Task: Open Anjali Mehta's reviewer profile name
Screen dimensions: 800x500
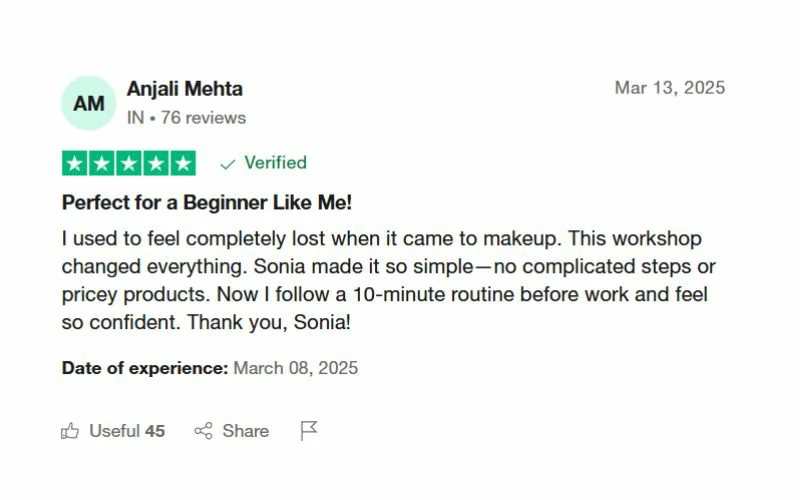Action: point(184,89)
